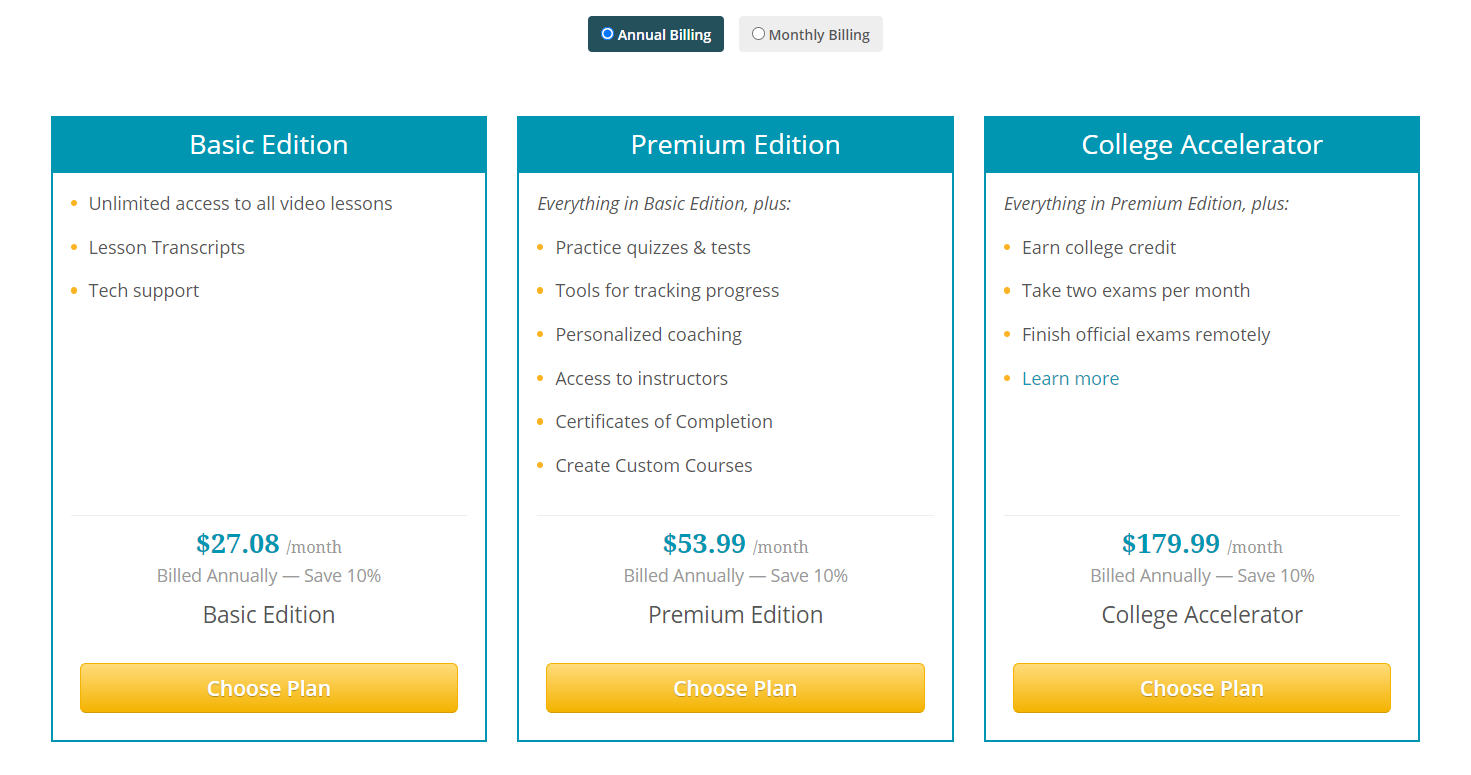Switch to Monthly Billing option

point(758,34)
